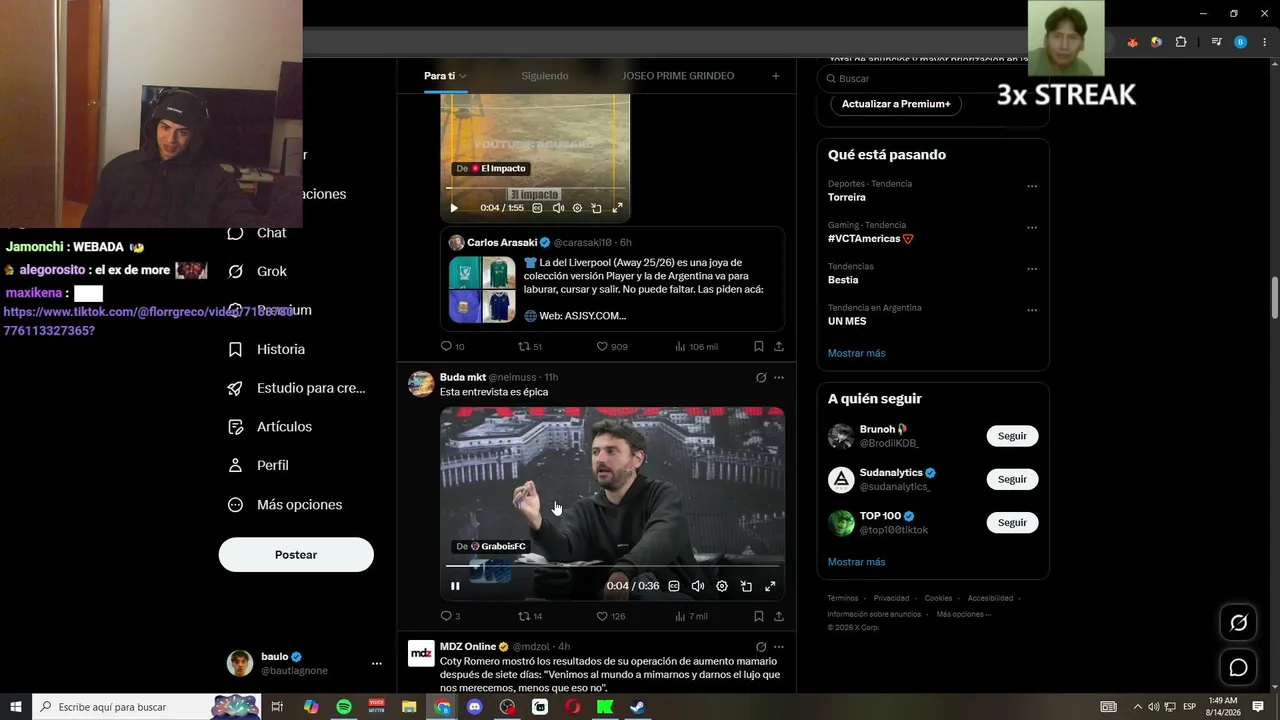Open the browser extensions puzzle icon
The height and width of the screenshot is (720, 1280).
tap(1181, 42)
